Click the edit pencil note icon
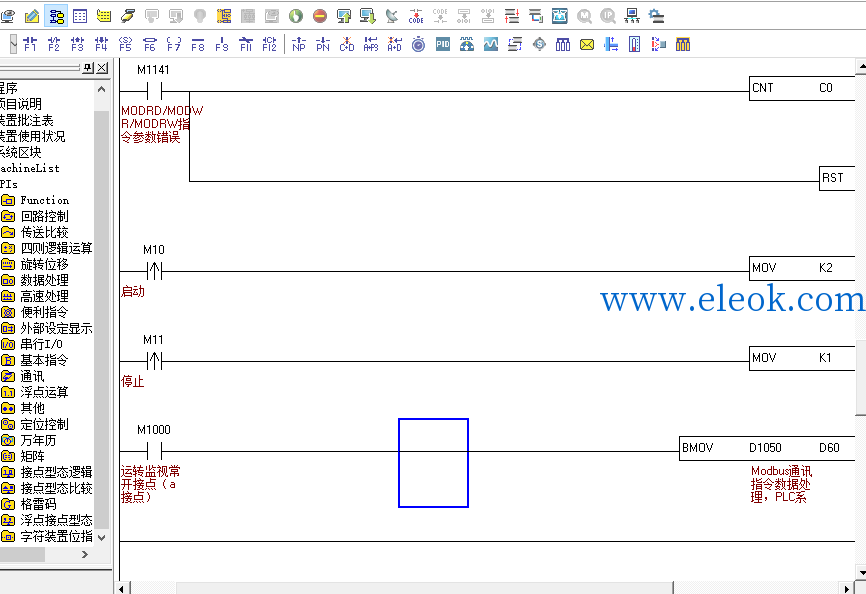Image resolution: width=866 pixels, height=594 pixels. [x=32, y=16]
